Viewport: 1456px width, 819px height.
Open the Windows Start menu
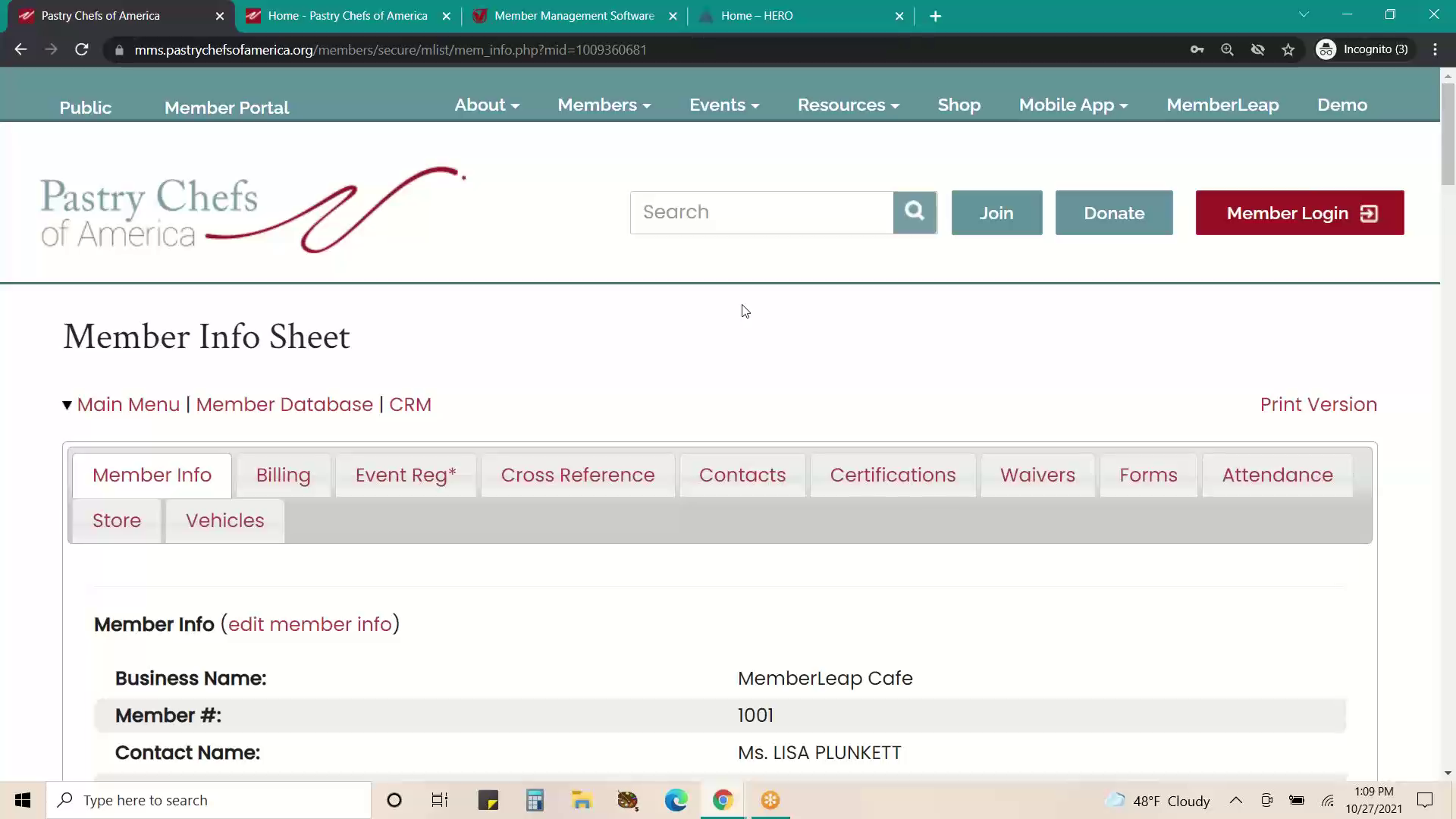(x=23, y=800)
